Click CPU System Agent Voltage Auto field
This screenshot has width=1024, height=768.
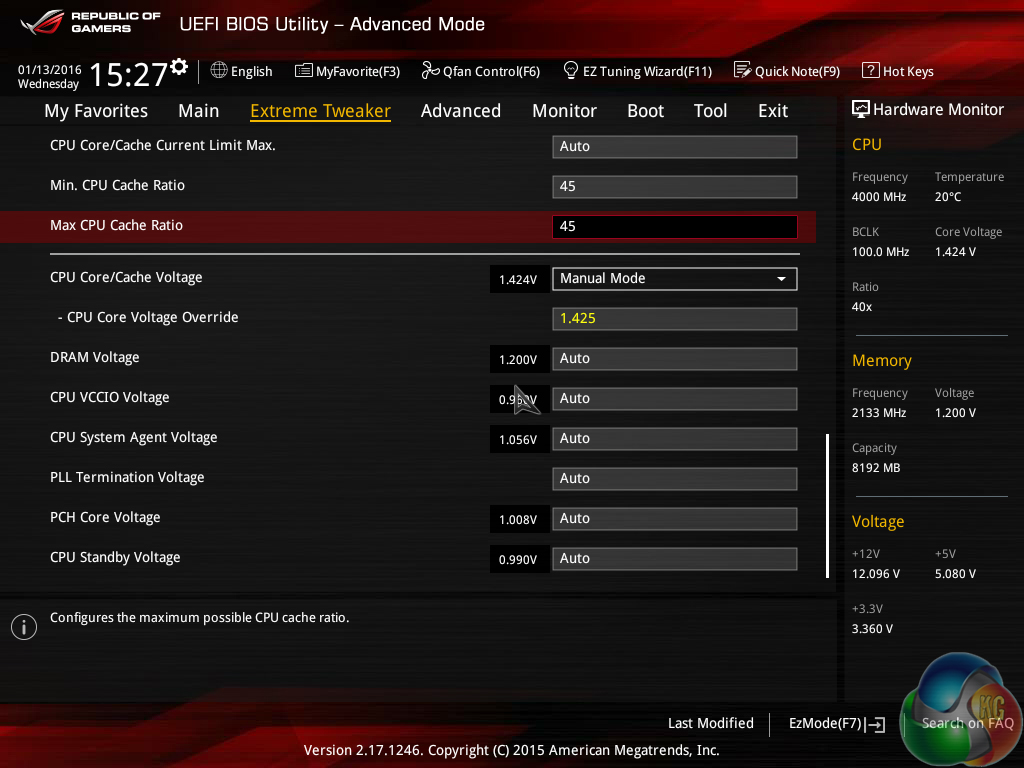[x=675, y=438]
